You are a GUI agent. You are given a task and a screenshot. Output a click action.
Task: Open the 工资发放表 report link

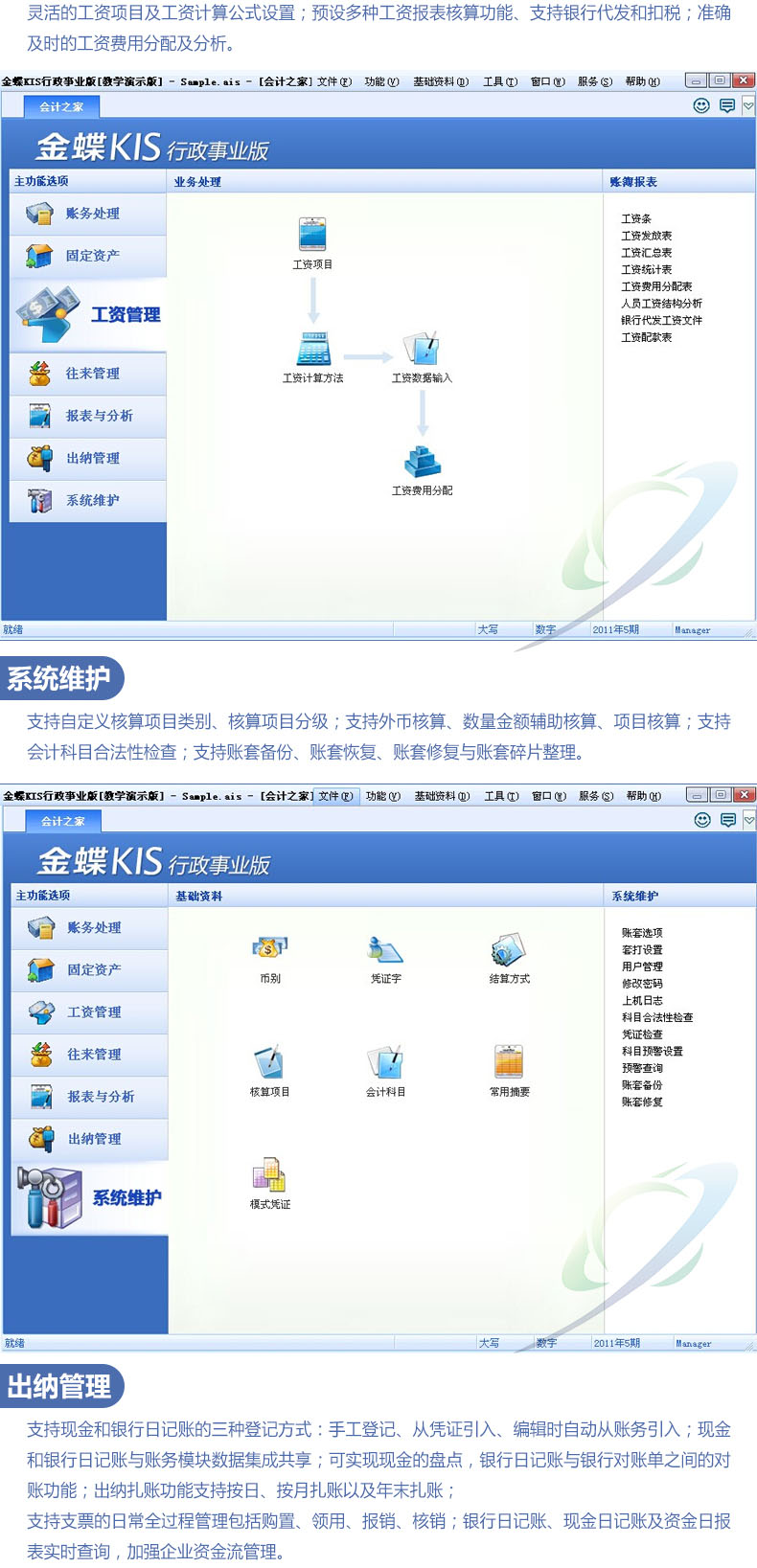tap(647, 236)
